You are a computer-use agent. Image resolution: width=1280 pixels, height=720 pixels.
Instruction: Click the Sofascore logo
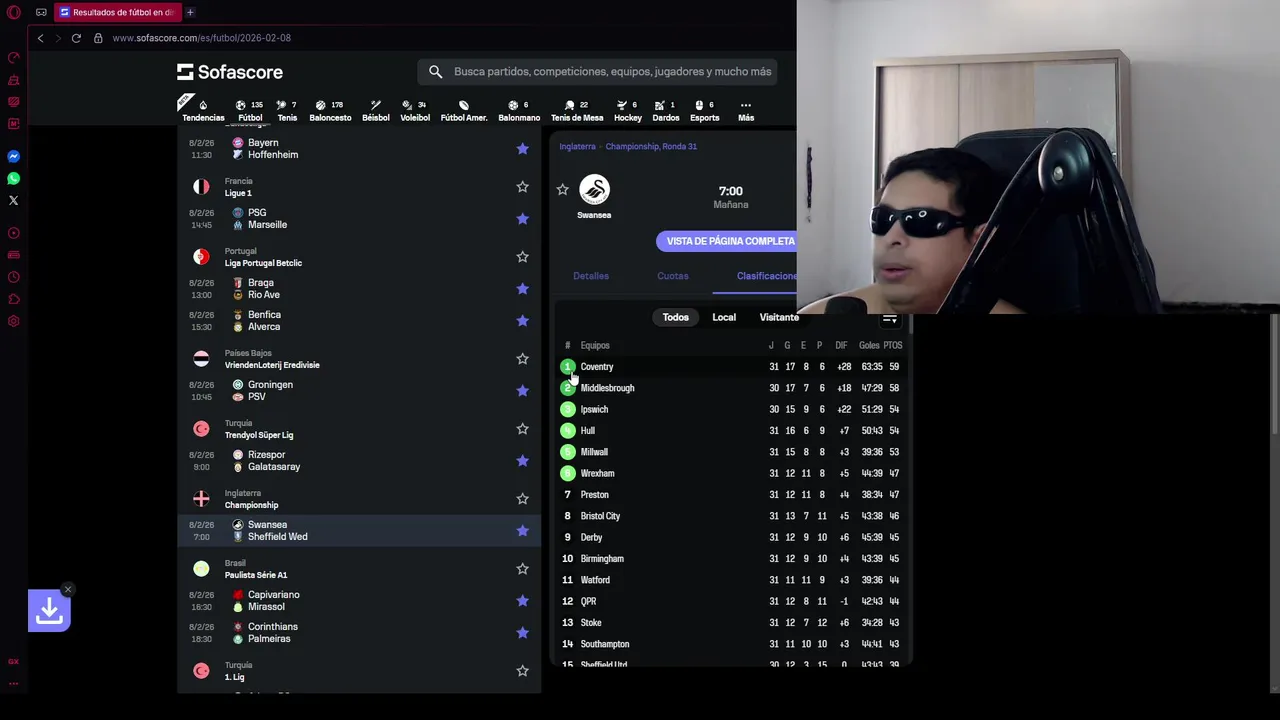coord(230,72)
